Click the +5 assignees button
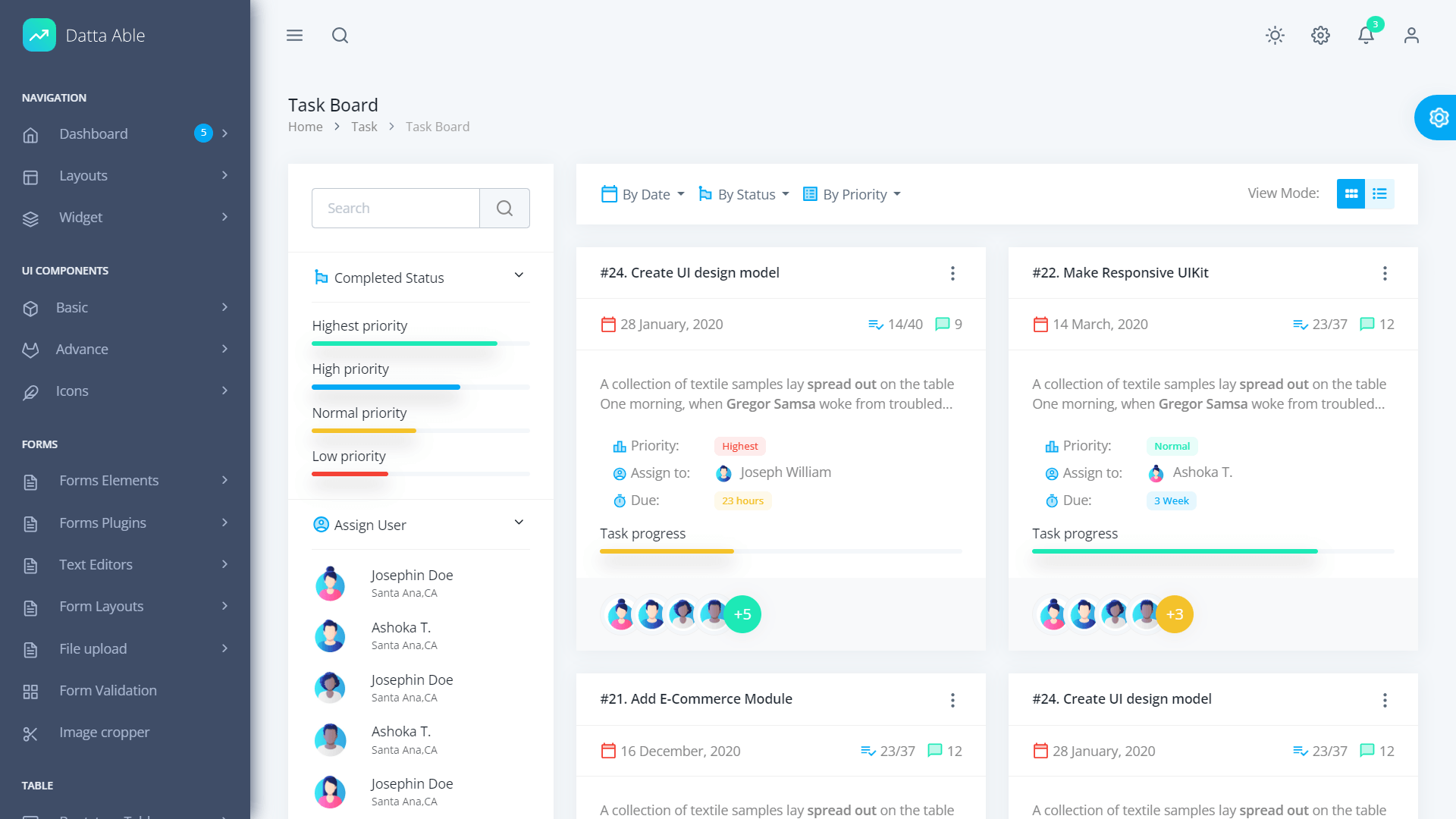The width and height of the screenshot is (1456, 819). pos(742,614)
